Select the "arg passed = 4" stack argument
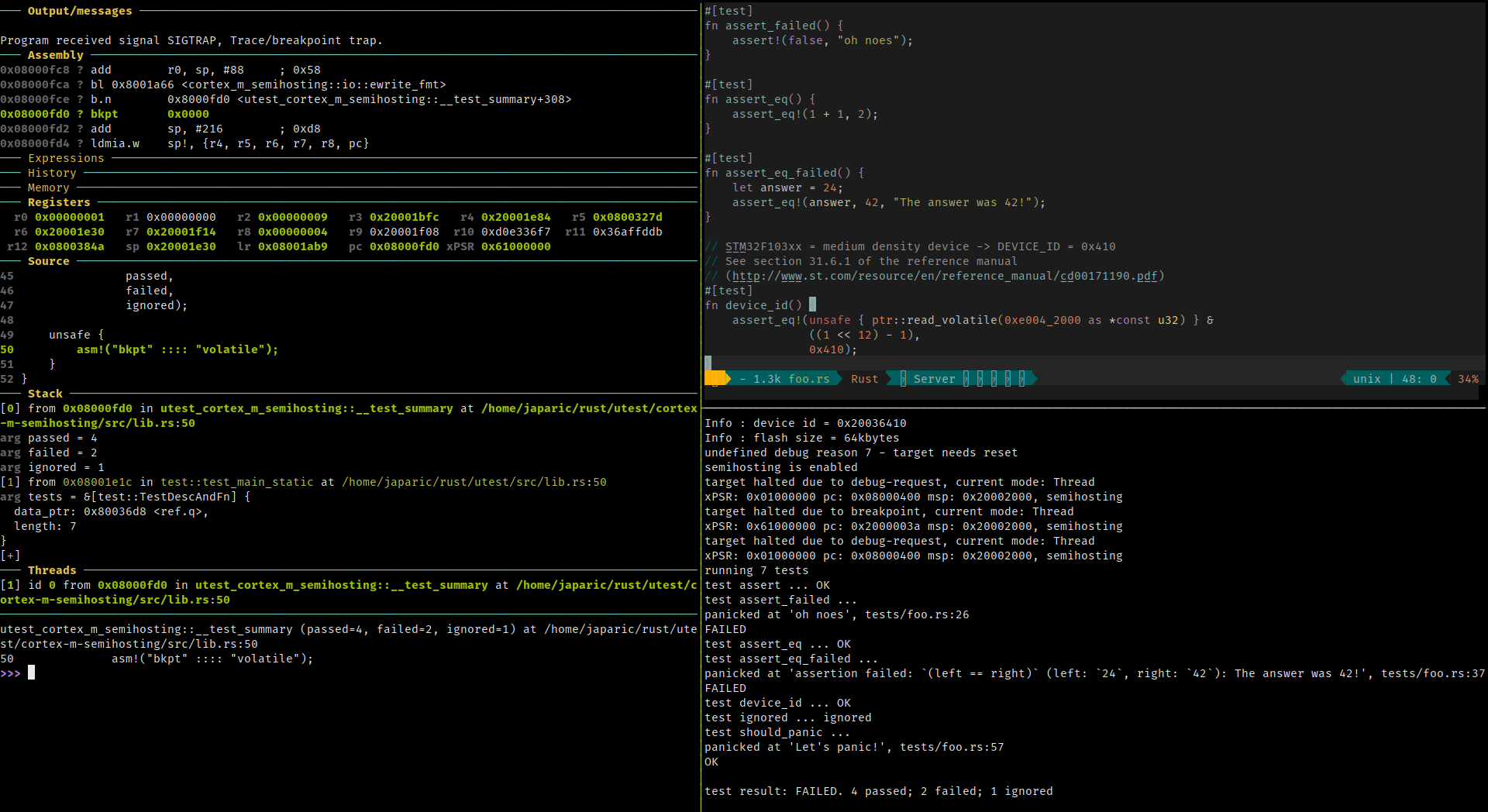The image size is (1488, 812). pos(49,438)
